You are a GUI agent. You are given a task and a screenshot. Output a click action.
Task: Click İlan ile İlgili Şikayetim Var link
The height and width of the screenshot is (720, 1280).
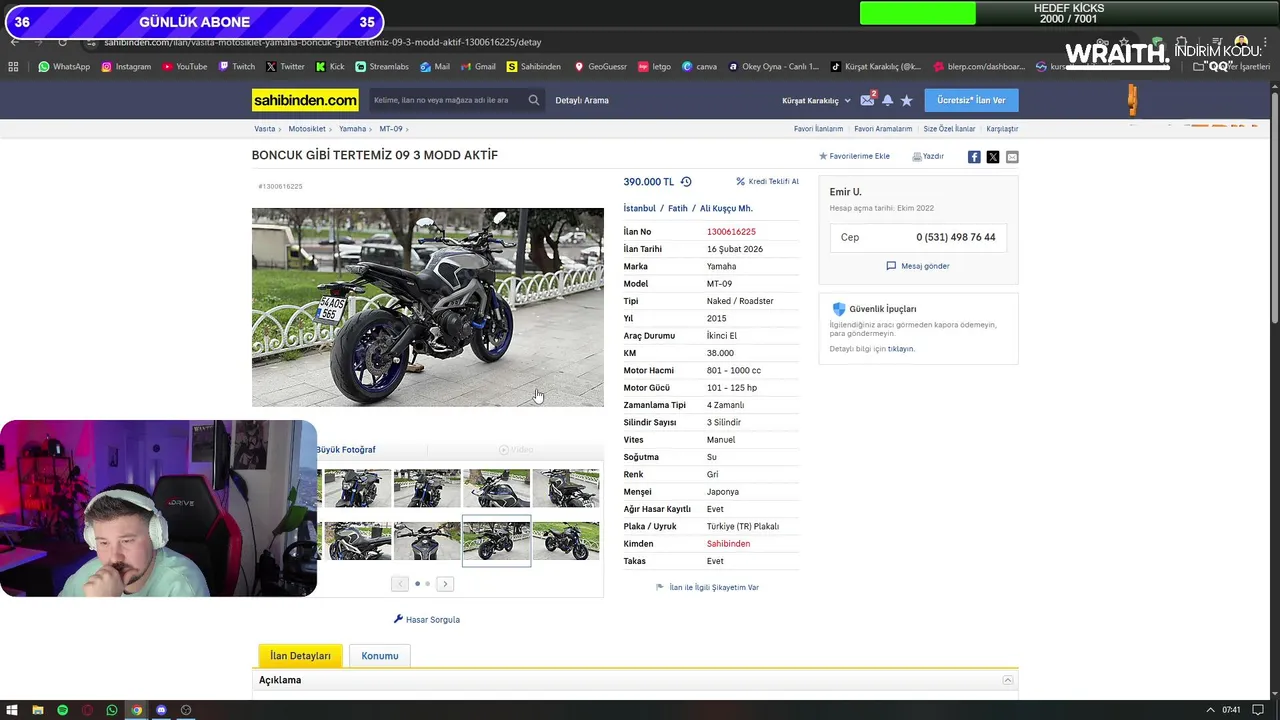tap(707, 588)
